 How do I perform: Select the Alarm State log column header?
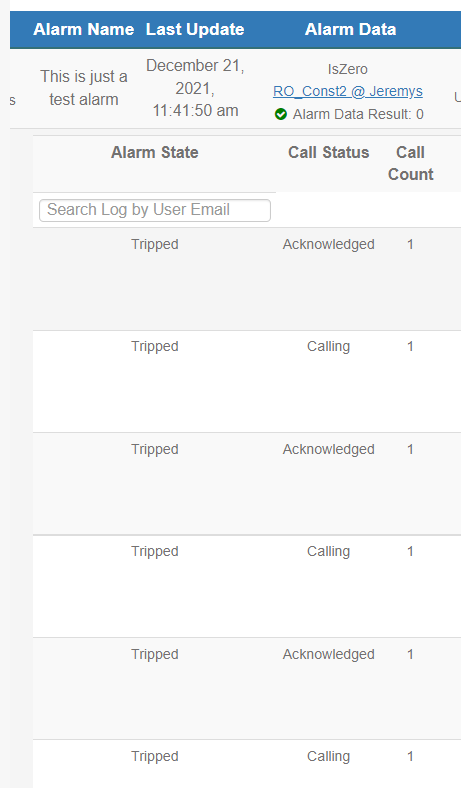coord(155,152)
